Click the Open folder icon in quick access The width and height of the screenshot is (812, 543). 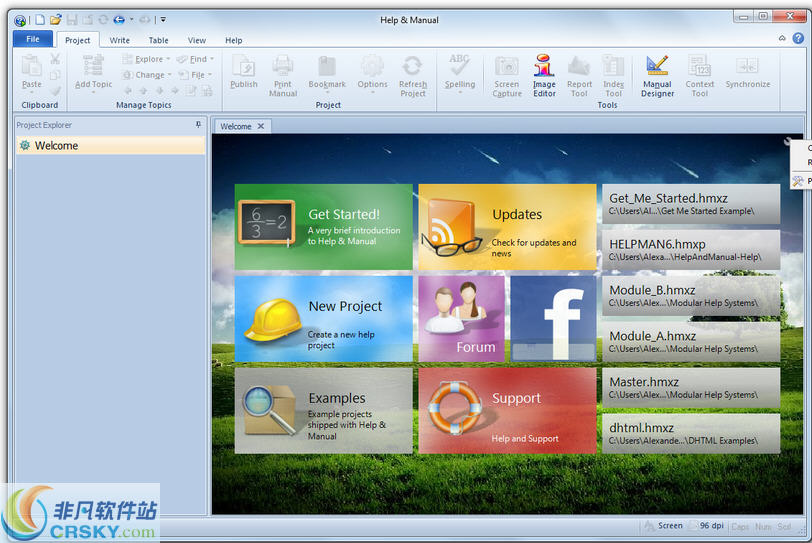tap(56, 20)
